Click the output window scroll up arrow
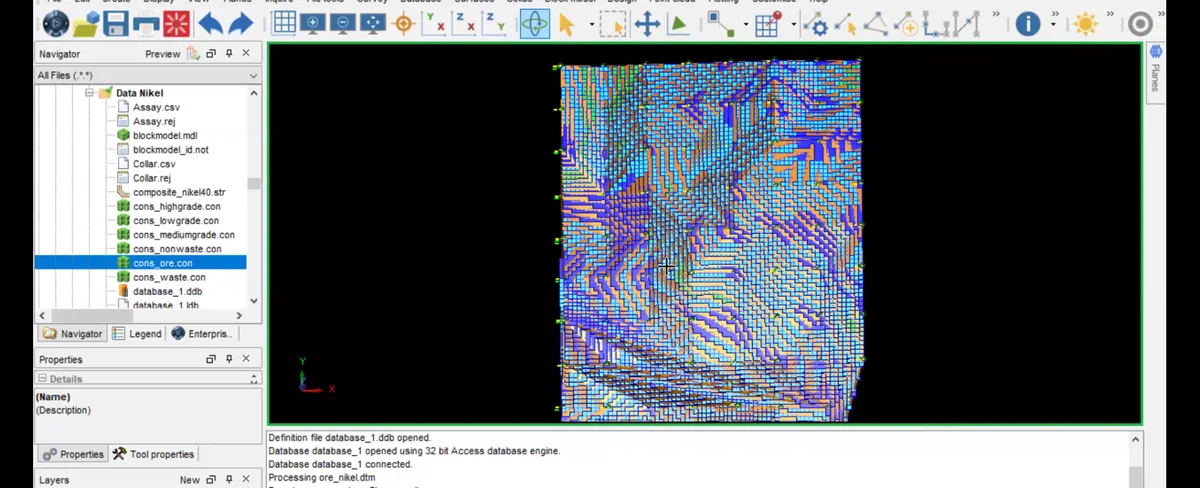Image resolution: width=1200 pixels, height=488 pixels. 1135,439
